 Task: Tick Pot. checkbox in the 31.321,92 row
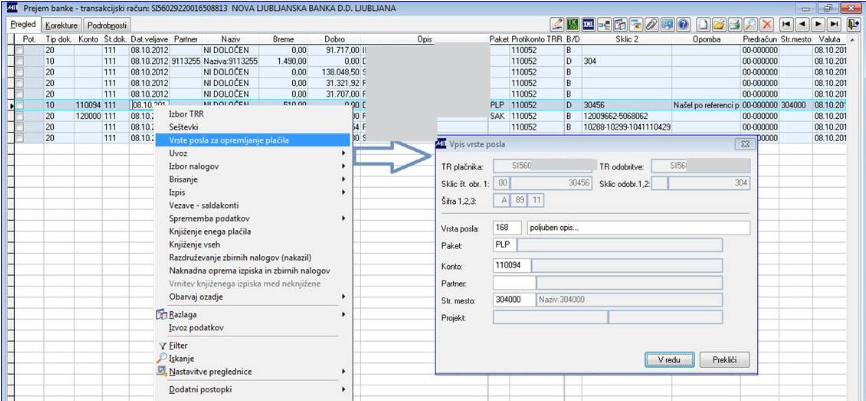[x=19, y=83]
